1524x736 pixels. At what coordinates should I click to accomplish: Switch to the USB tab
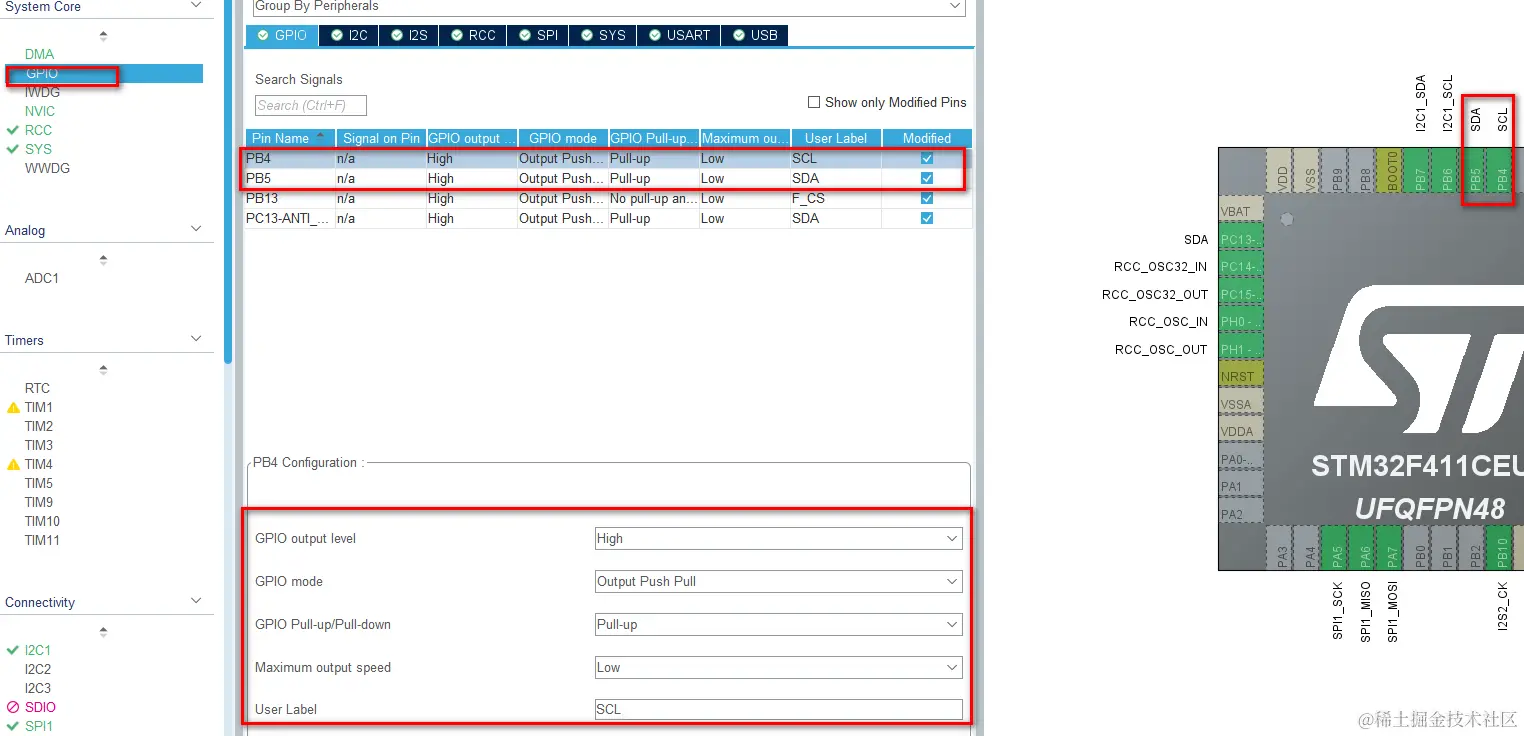755,35
